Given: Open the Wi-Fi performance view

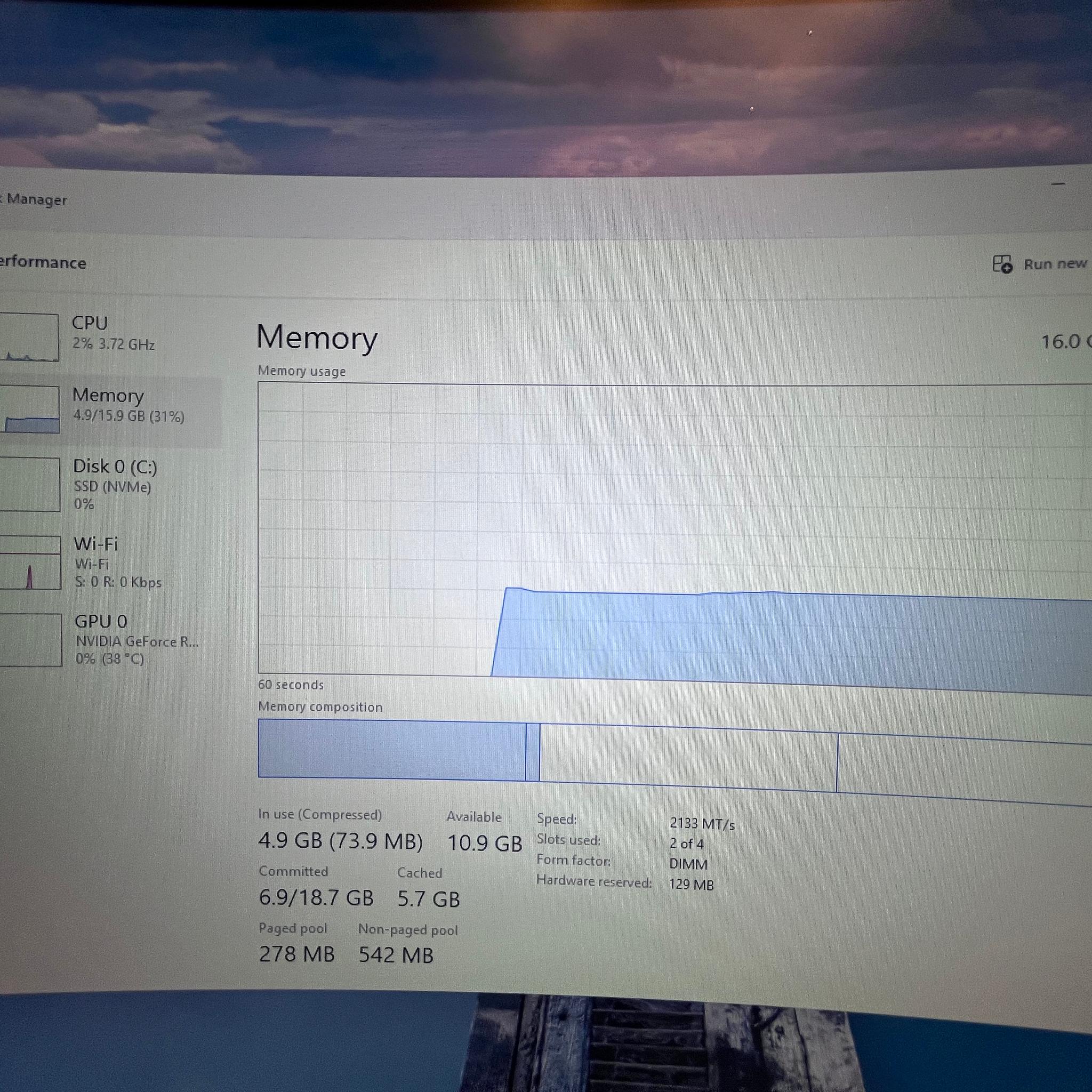Looking at the screenshot, I should 110,563.
